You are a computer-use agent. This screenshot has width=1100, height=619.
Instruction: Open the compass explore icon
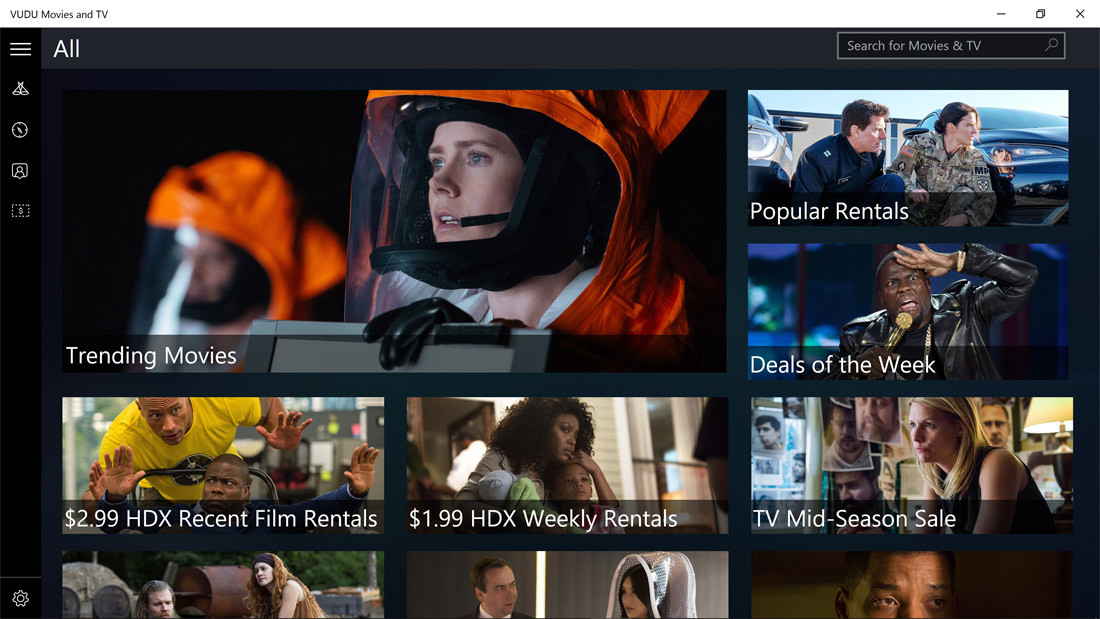click(20, 130)
